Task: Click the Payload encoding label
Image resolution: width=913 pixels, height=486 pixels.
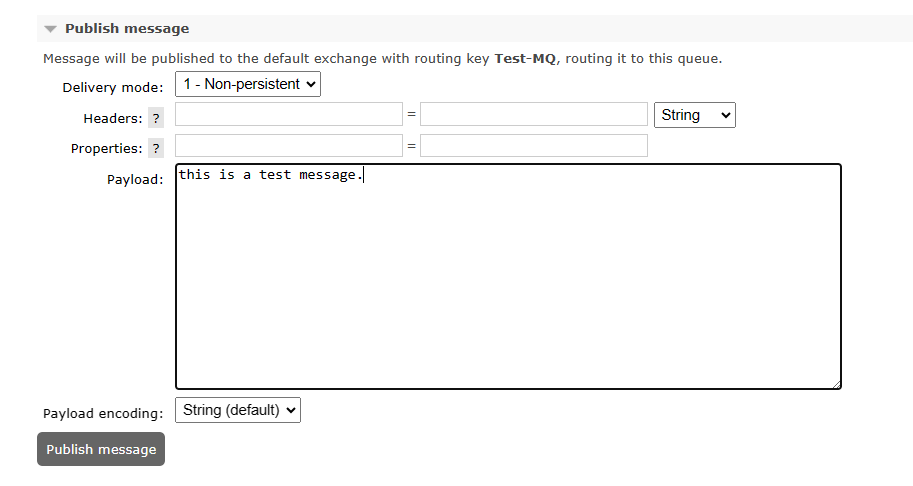Action: point(102,414)
